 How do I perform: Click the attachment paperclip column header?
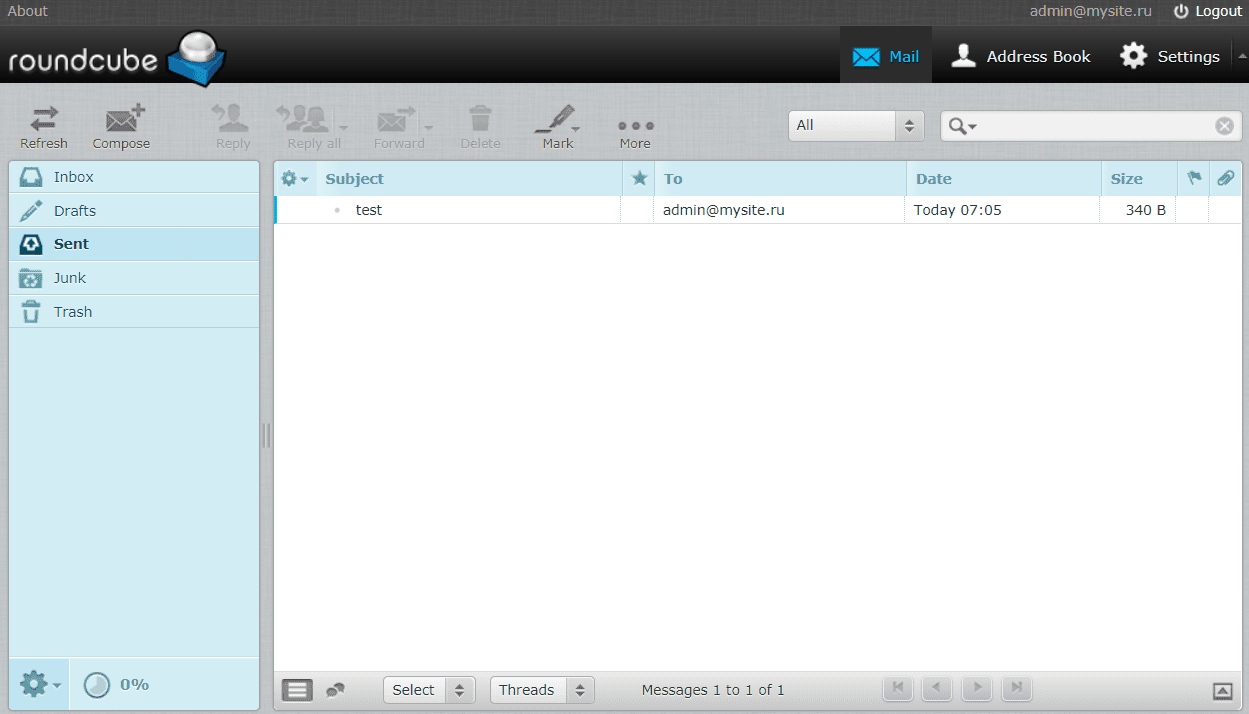(x=1226, y=178)
